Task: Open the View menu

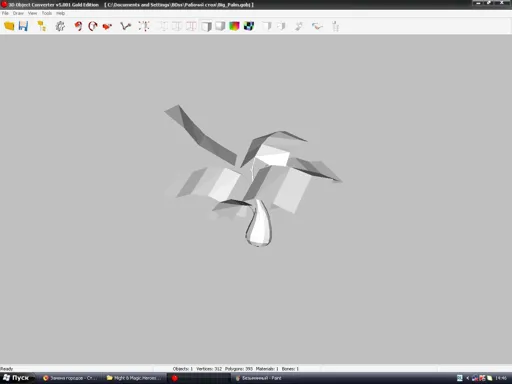Action: [x=32, y=13]
